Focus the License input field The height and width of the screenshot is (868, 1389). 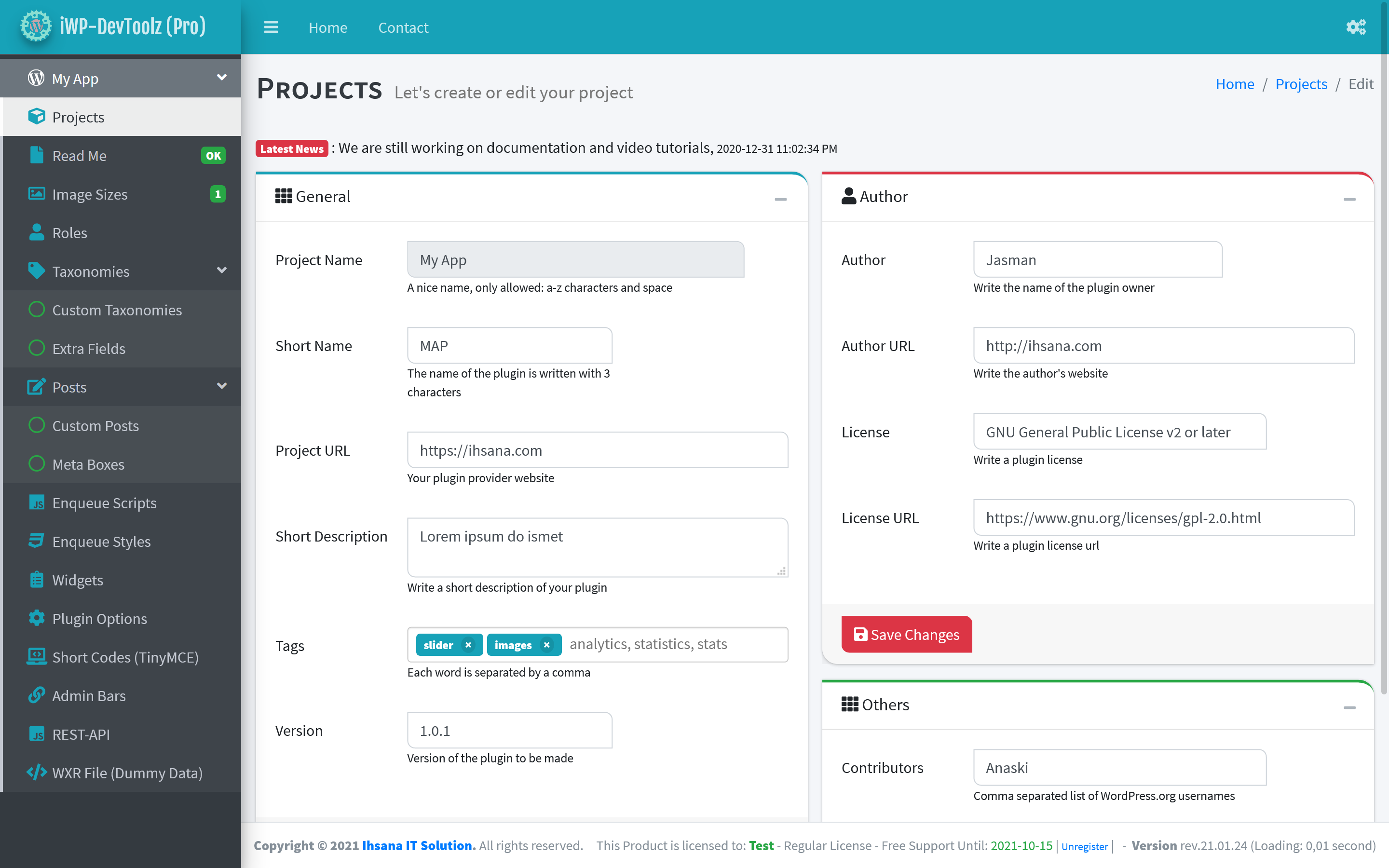[1119, 431]
